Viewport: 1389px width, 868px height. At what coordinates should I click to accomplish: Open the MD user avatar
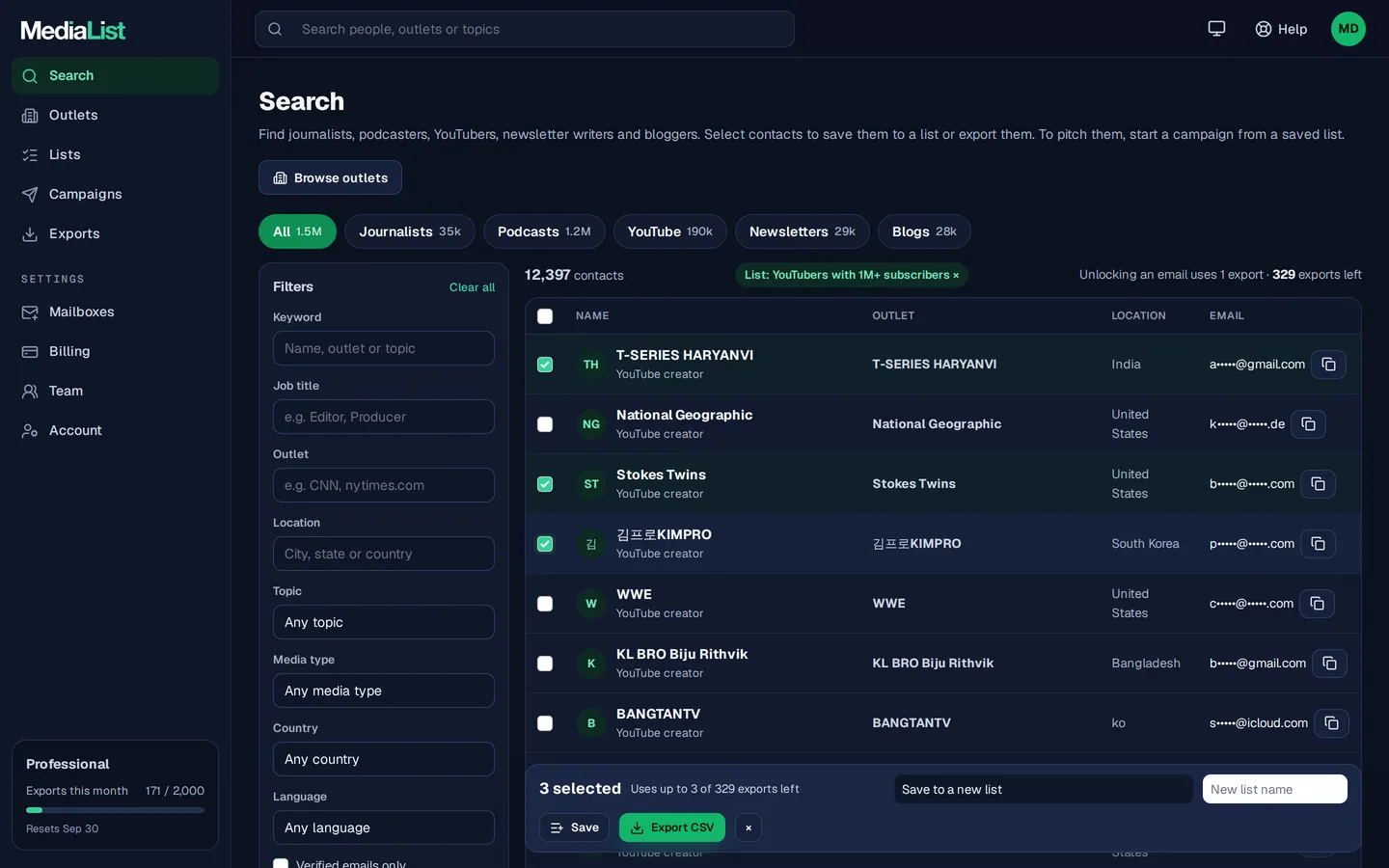(1348, 29)
